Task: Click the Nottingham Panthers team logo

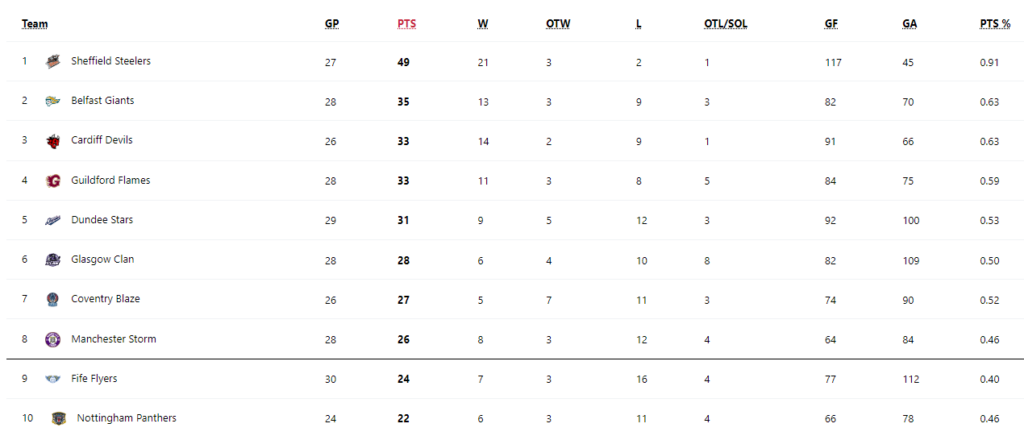Action: (x=59, y=418)
